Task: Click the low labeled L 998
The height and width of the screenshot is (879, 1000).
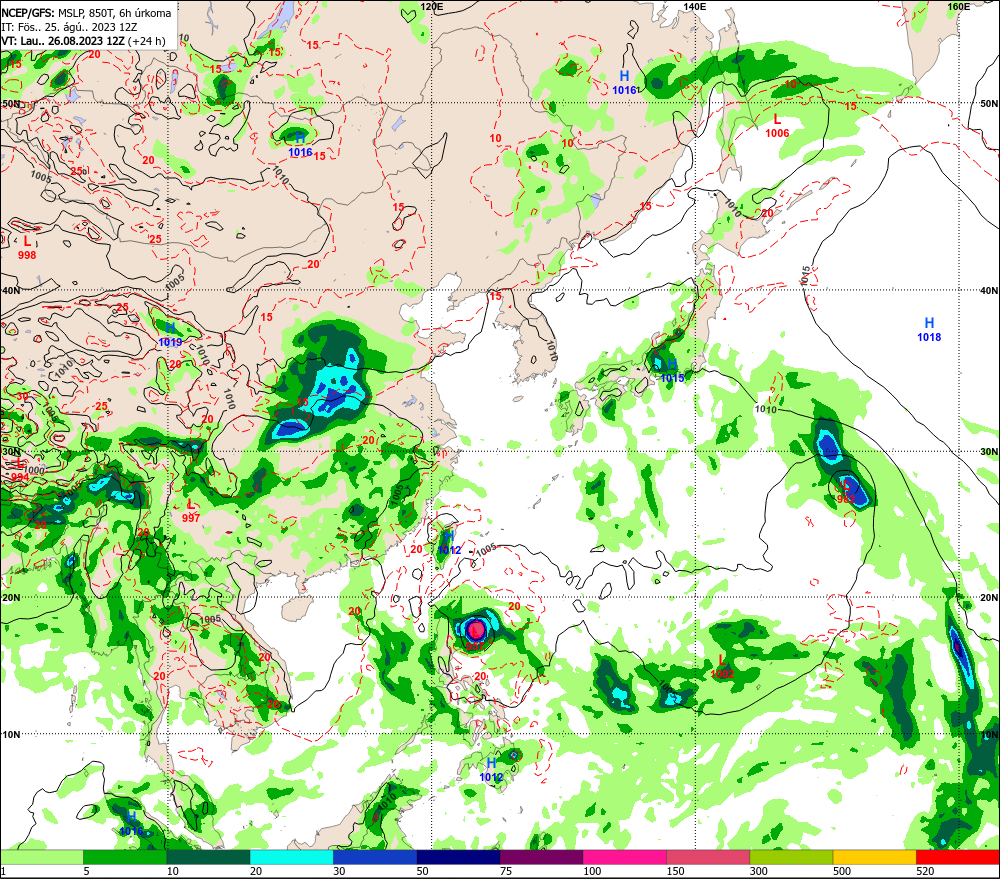Action: (27, 248)
